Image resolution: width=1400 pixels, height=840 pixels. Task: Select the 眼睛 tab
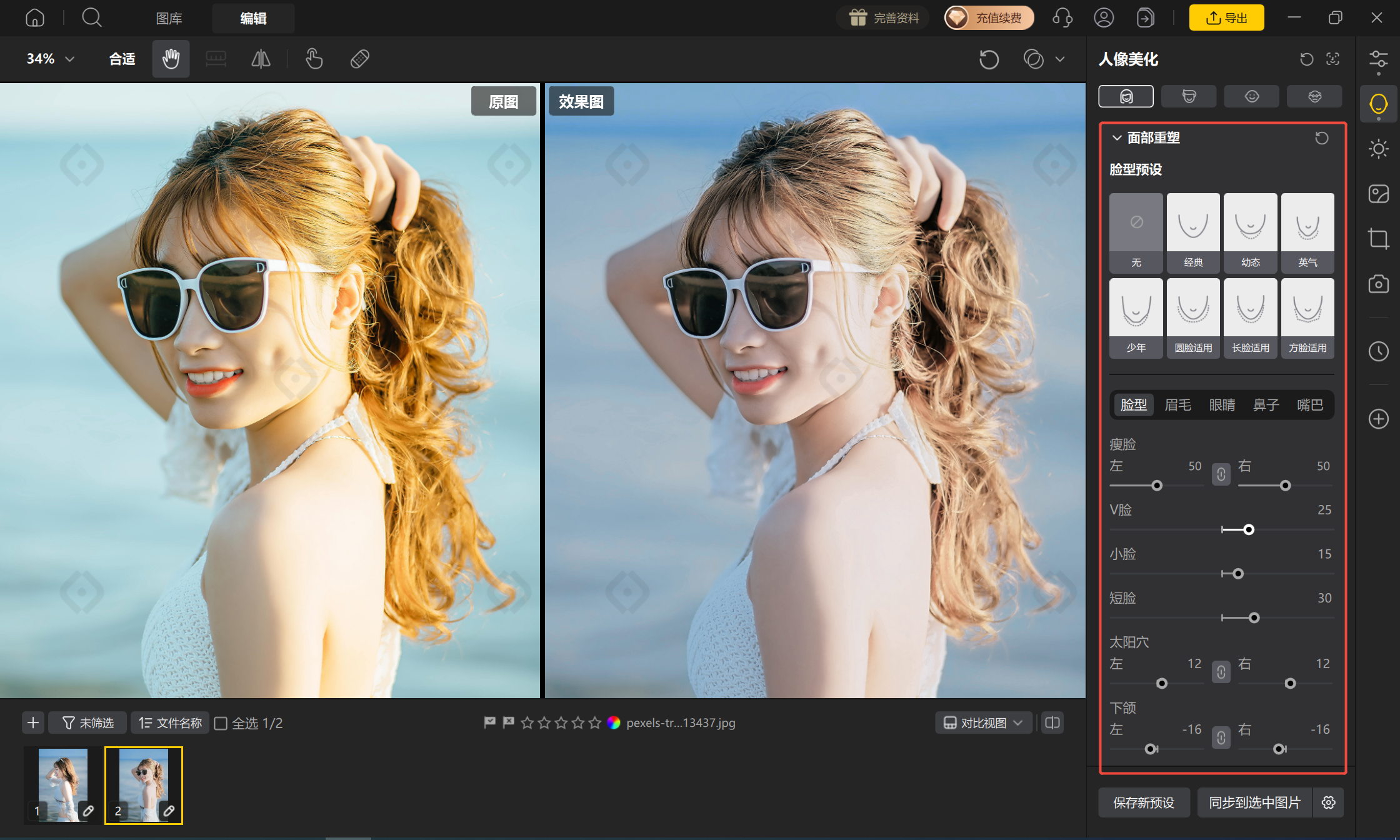[x=1222, y=405]
